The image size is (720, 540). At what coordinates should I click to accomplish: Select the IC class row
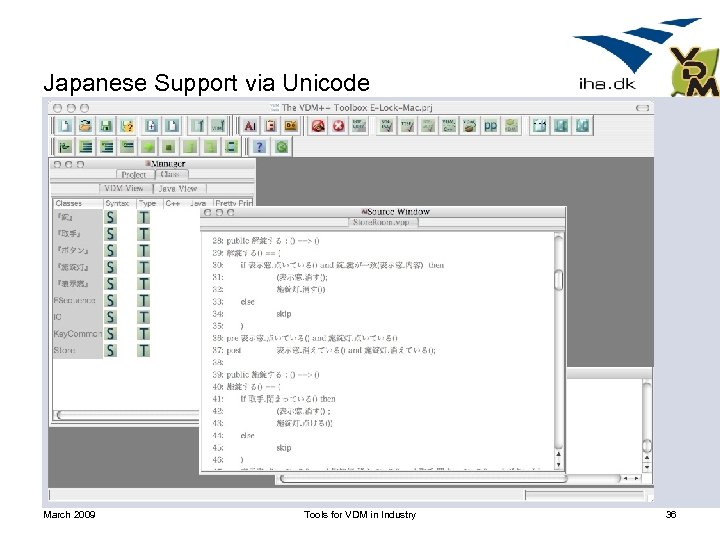[77, 317]
